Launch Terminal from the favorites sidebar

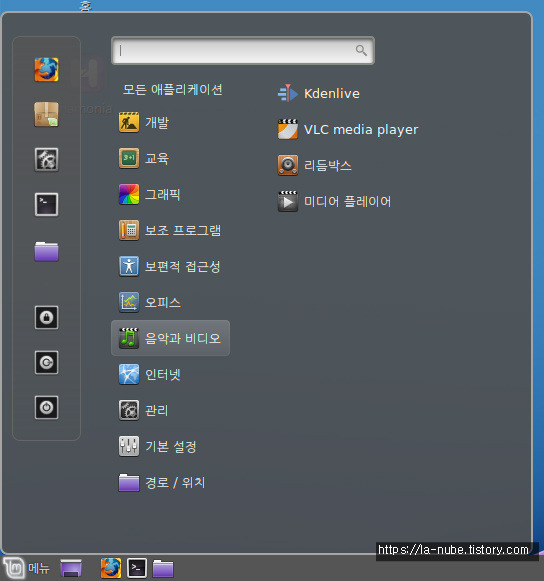coord(46,204)
